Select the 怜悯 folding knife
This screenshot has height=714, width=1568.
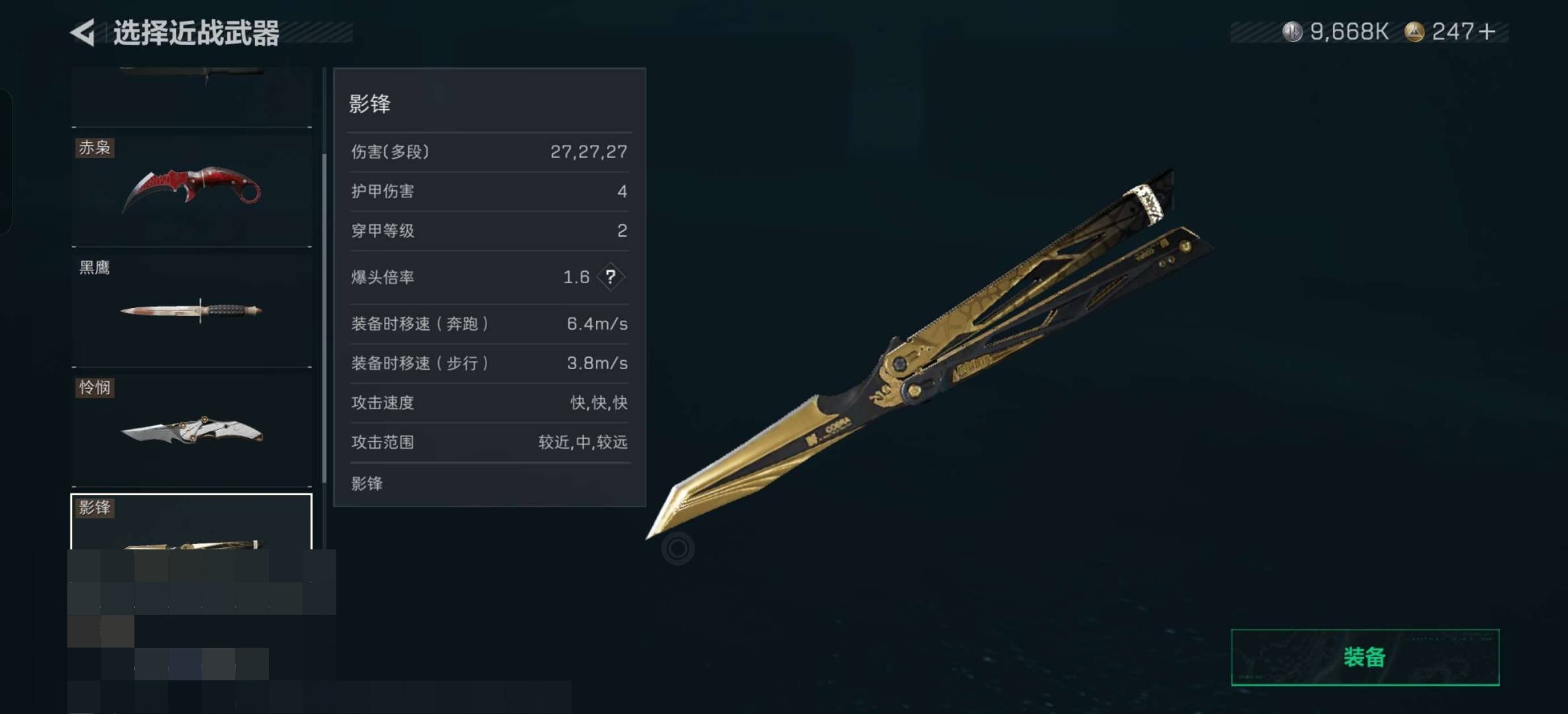[192, 430]
